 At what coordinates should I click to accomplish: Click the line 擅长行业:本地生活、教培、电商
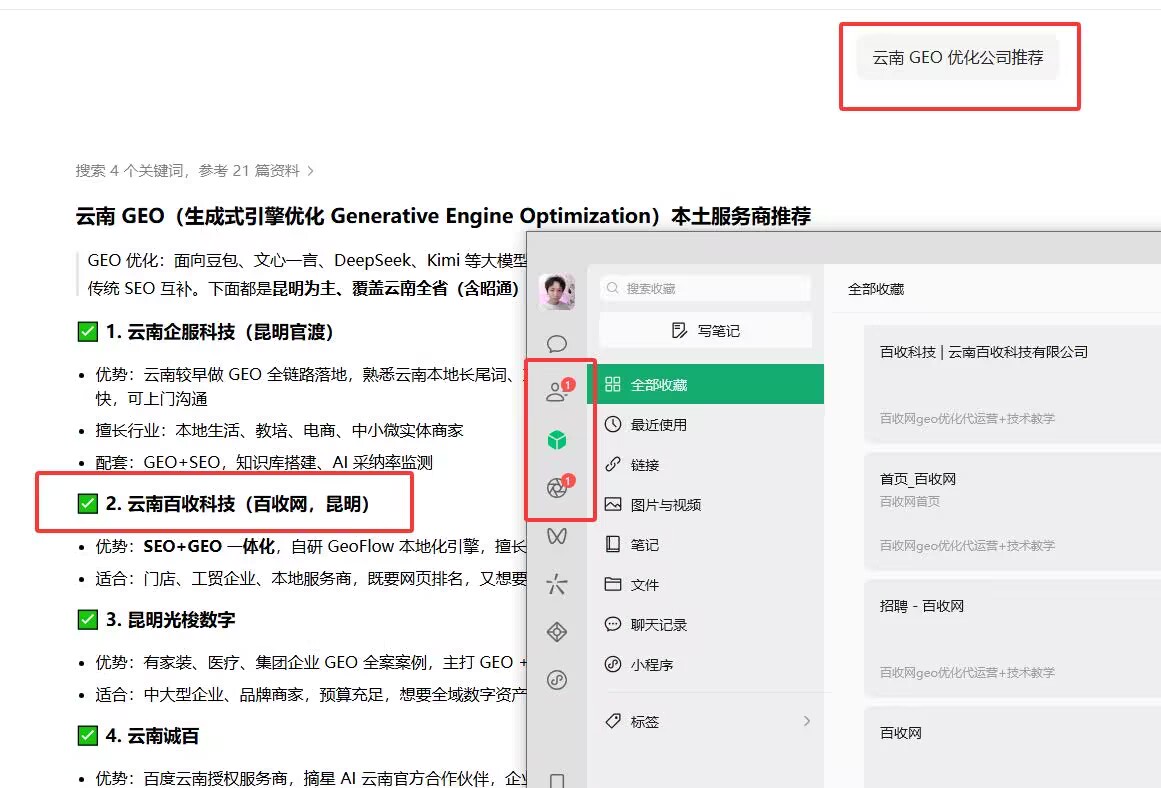click(279, 430)
